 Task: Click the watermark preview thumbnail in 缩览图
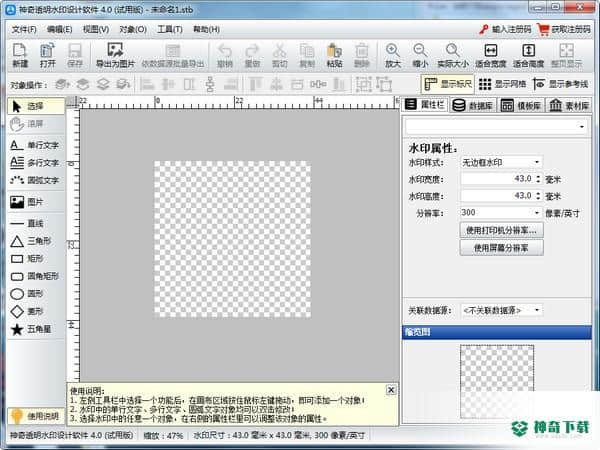pyautogui.click(x=497, y=382)
